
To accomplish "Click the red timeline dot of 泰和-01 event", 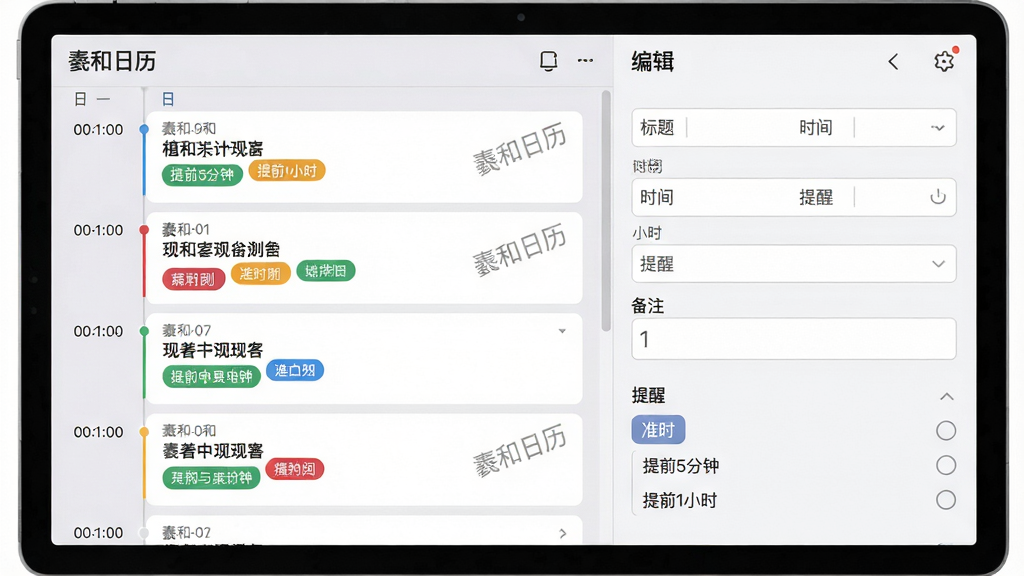I will (144, 230).
